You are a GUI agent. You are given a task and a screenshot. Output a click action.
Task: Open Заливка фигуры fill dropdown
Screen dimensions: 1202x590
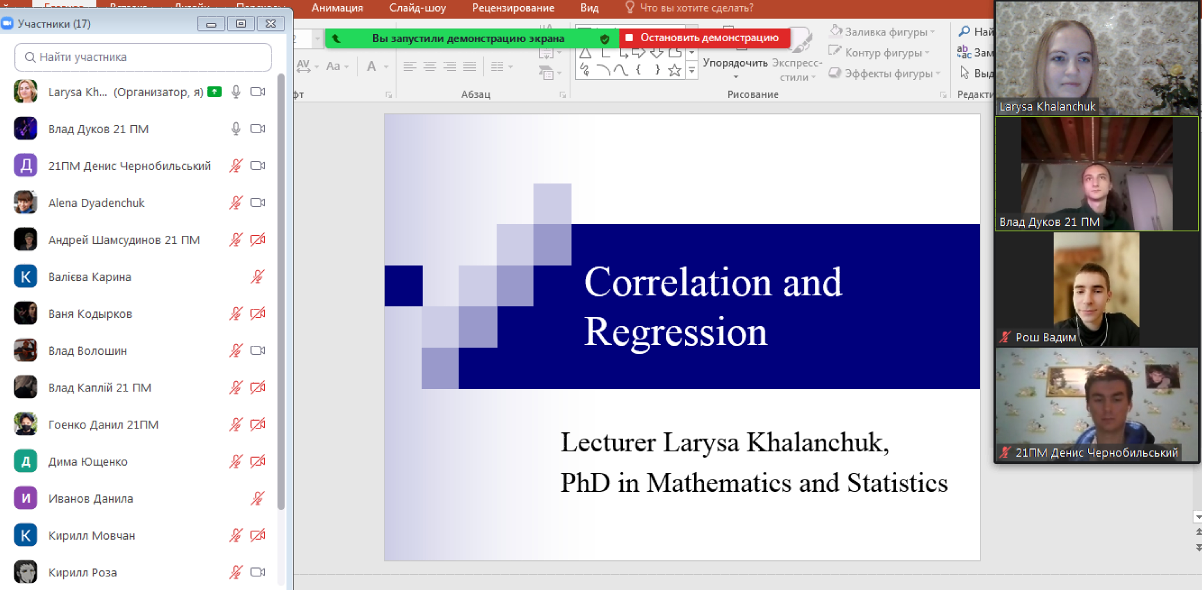tap(882, 32)
